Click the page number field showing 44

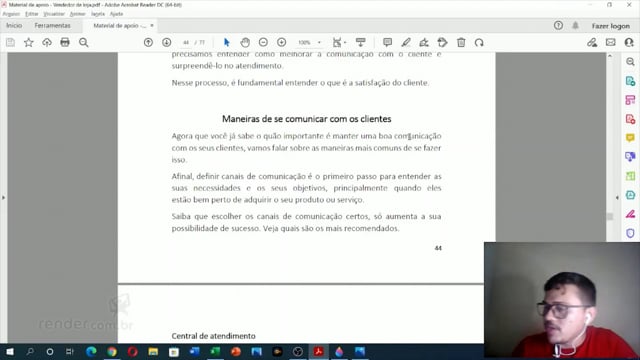click(186, 42)
